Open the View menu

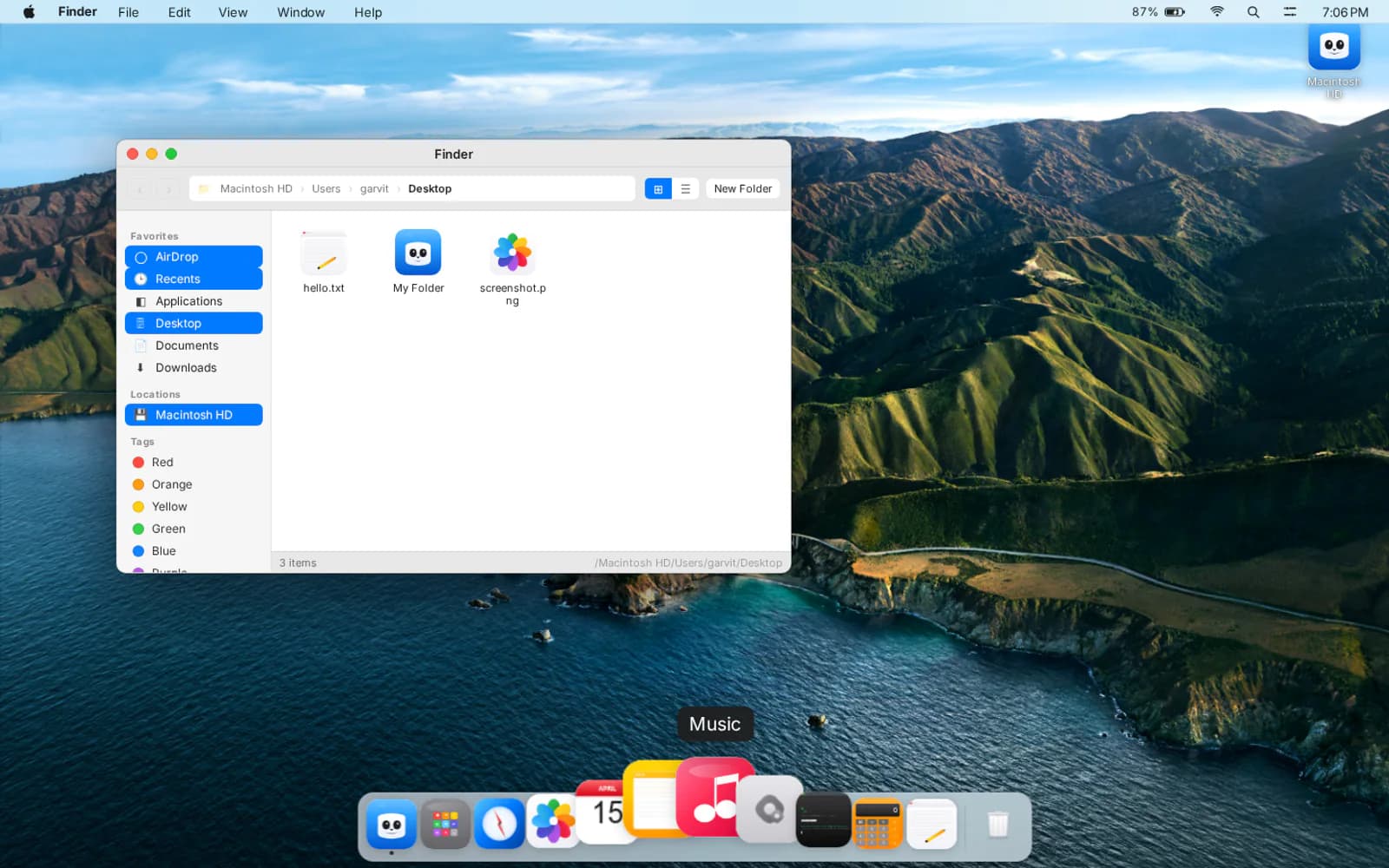point(233,12)
